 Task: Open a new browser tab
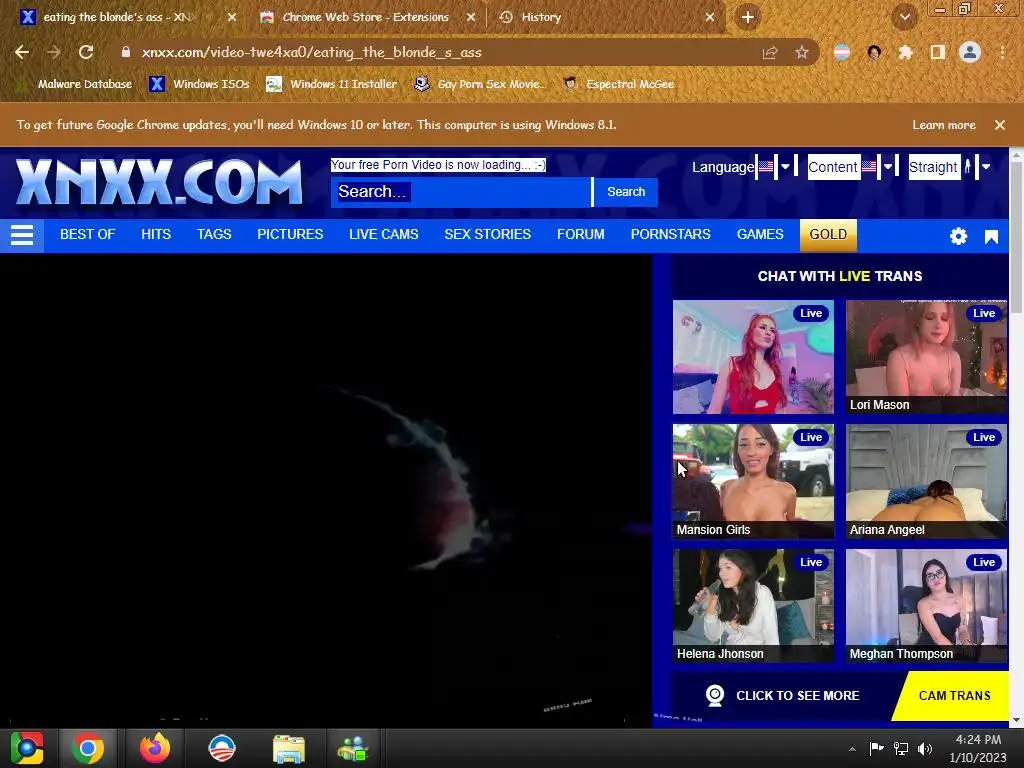point(748,17)
